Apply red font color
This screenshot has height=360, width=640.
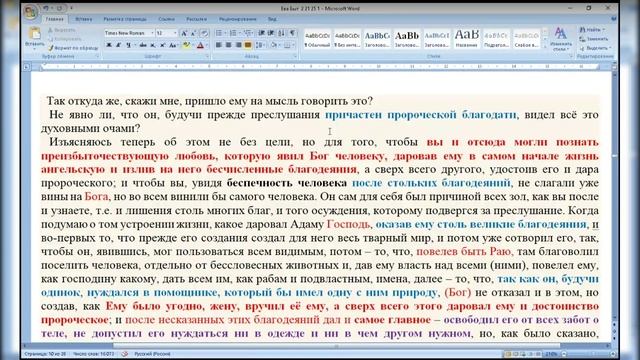pyautogui.click(x=200, y=45)
